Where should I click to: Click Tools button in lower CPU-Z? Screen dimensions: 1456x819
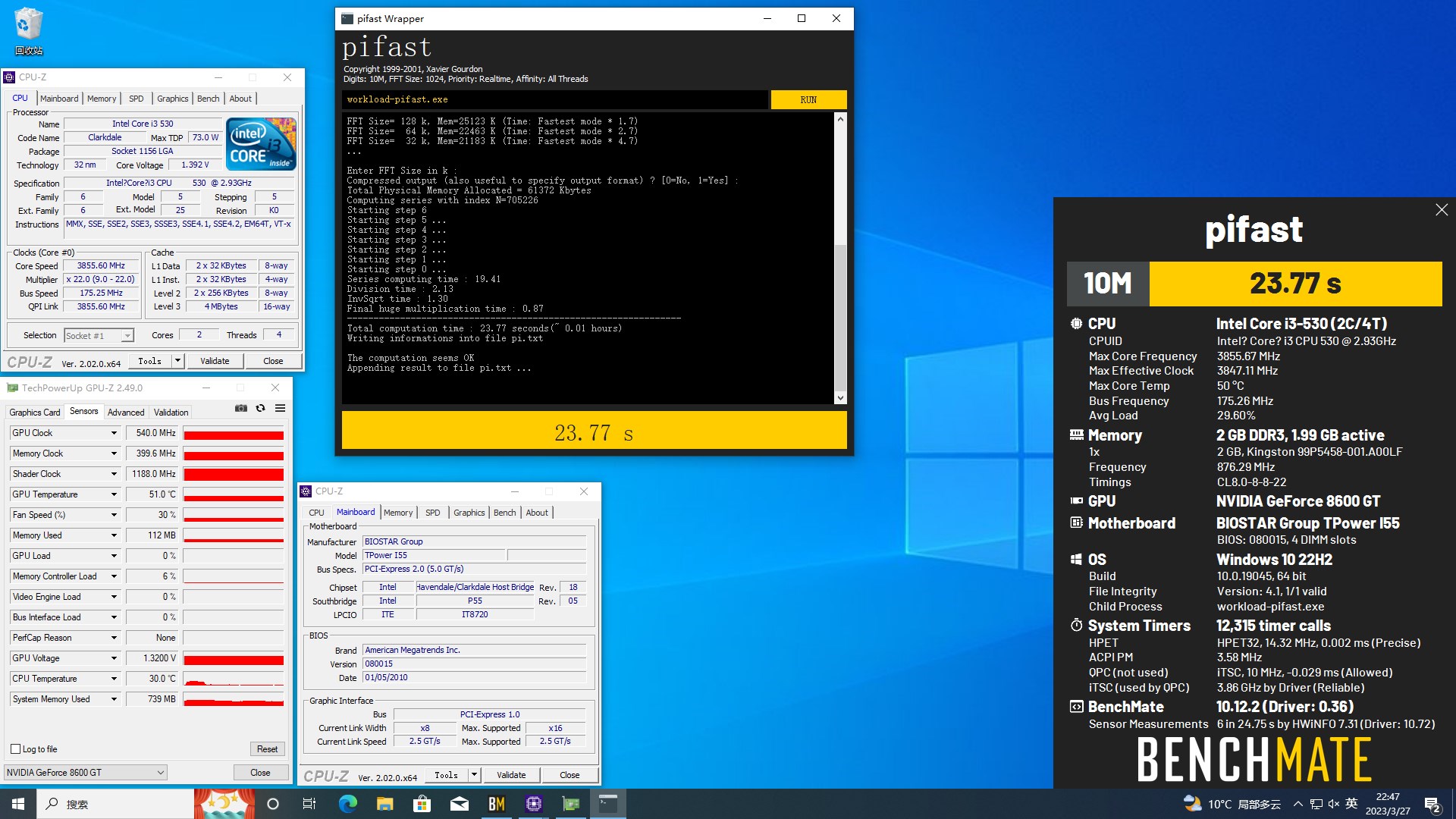[447, 775]
